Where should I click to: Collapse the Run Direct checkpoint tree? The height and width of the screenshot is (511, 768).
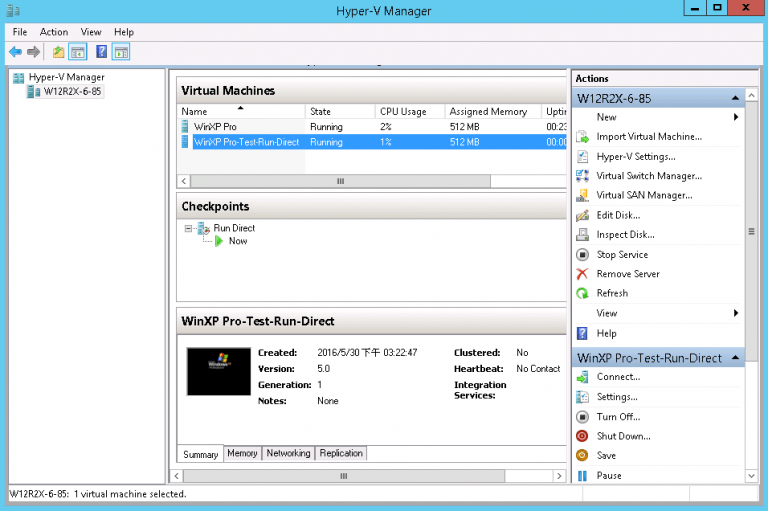(x=188, y=228)
